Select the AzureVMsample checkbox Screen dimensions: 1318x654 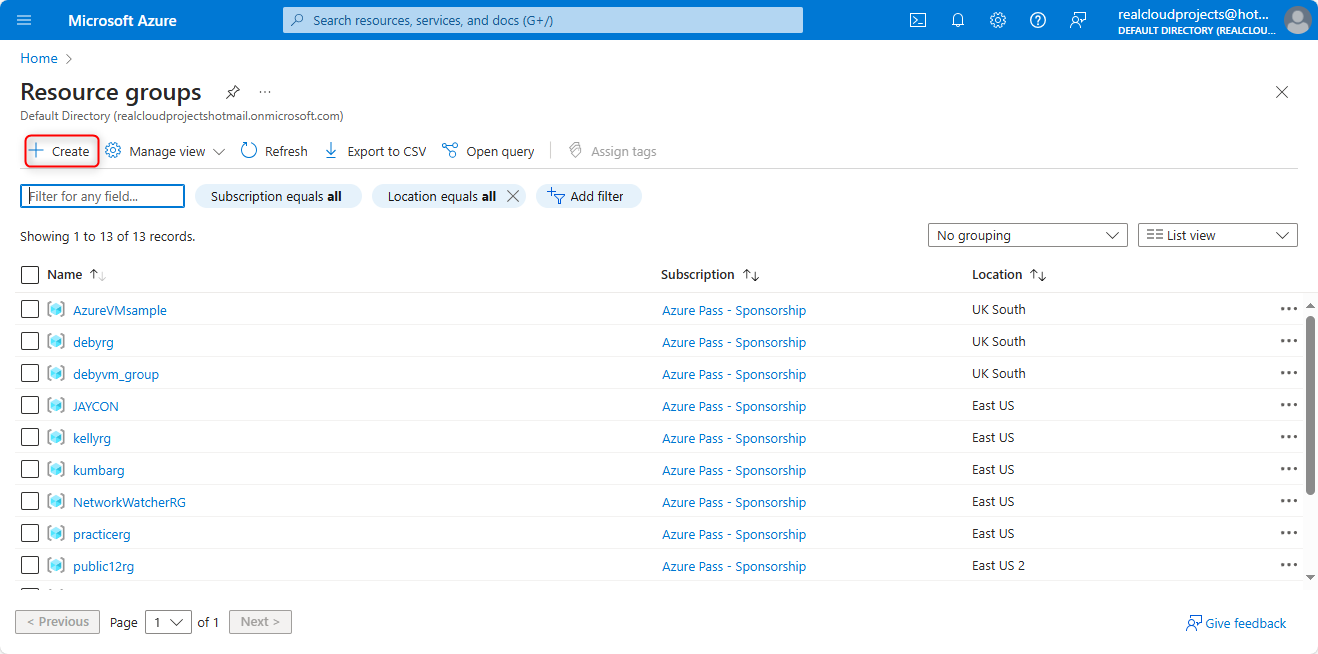tap(30, 309)
